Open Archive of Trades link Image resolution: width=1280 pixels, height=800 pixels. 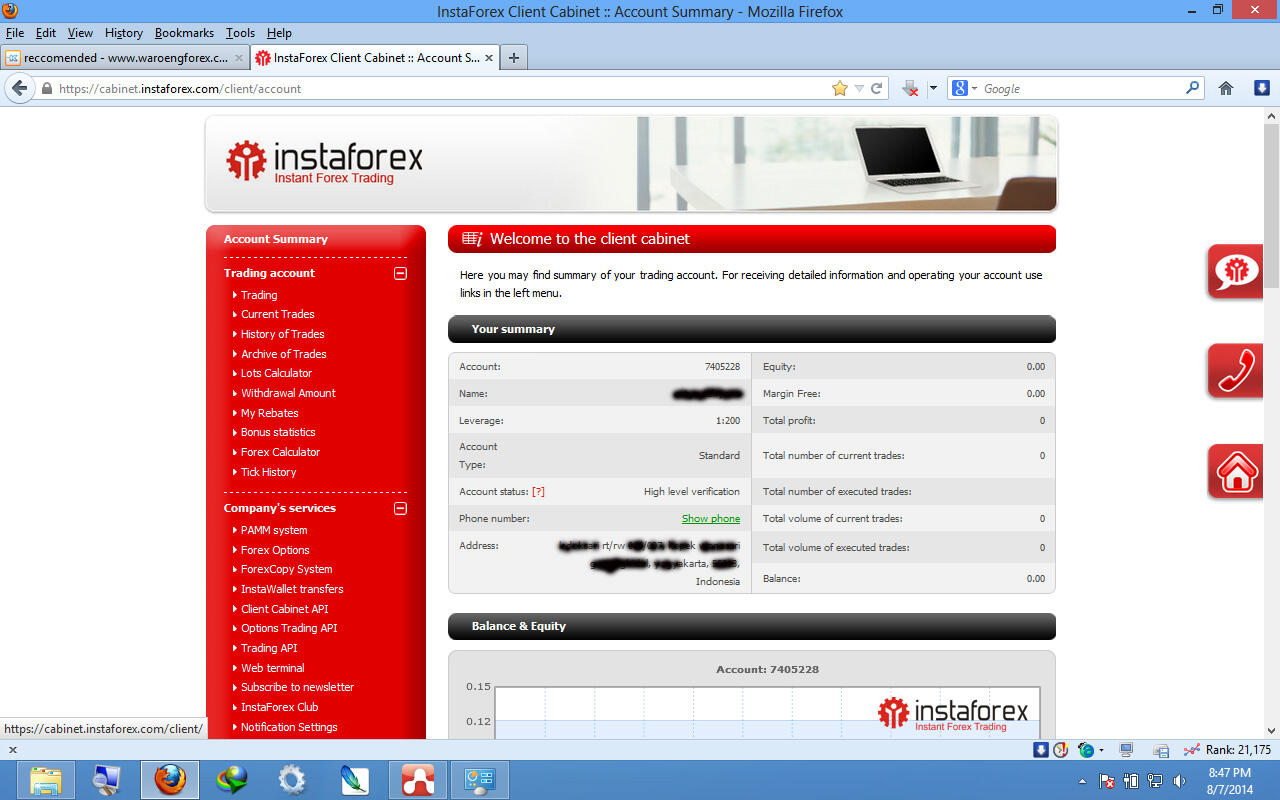[283, 354]
